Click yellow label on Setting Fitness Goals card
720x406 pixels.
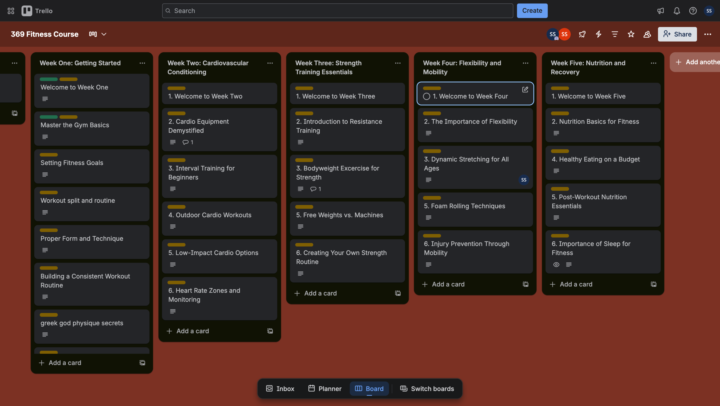pyautogui.click(x=48, y=155)
